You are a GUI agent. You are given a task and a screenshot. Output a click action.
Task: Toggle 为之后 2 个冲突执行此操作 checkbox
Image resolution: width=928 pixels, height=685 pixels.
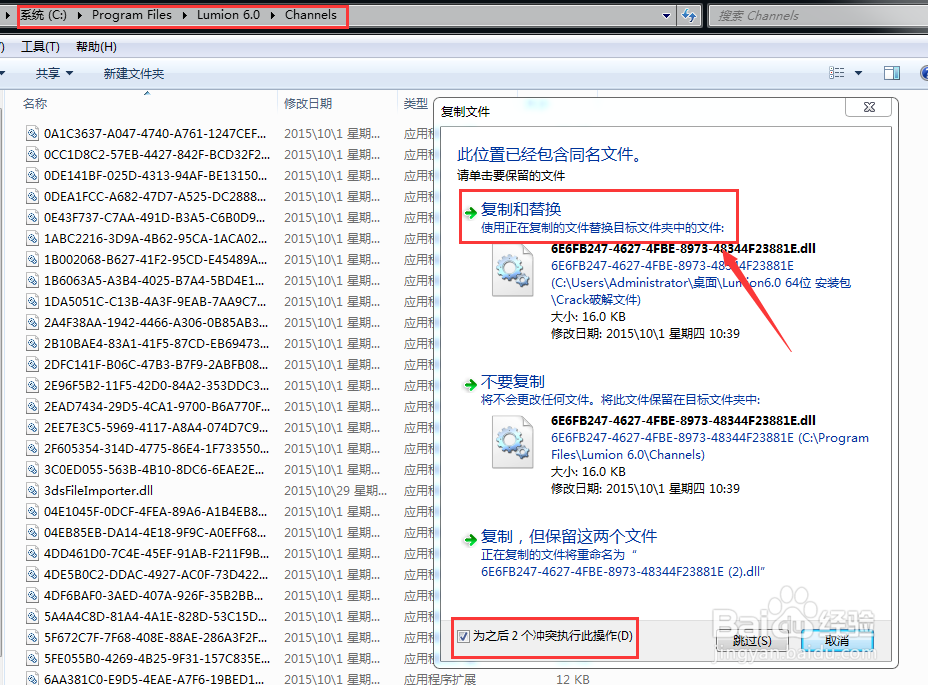click(463, 636)
